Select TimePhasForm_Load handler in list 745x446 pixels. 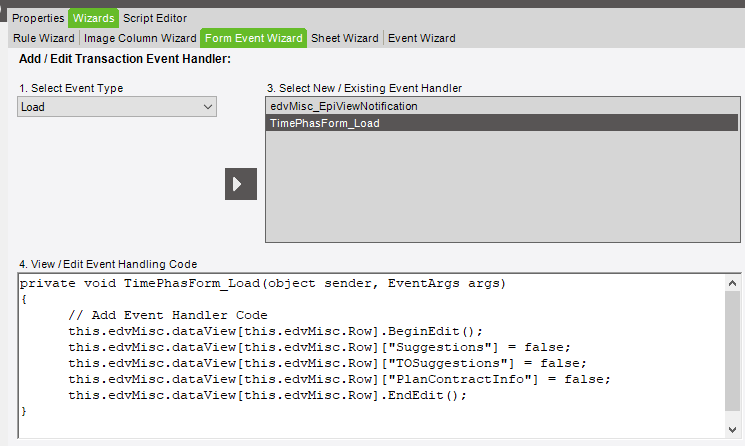tap(502, 123)
